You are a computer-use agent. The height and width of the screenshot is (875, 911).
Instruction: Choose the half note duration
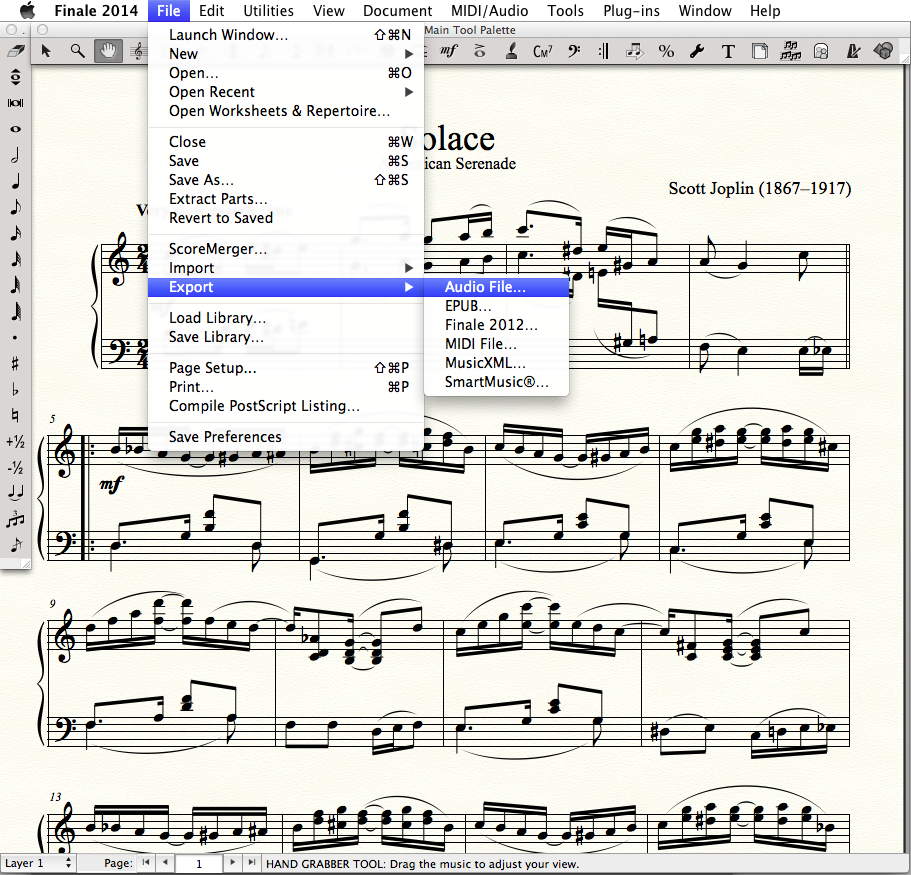[x=16, y=155]
